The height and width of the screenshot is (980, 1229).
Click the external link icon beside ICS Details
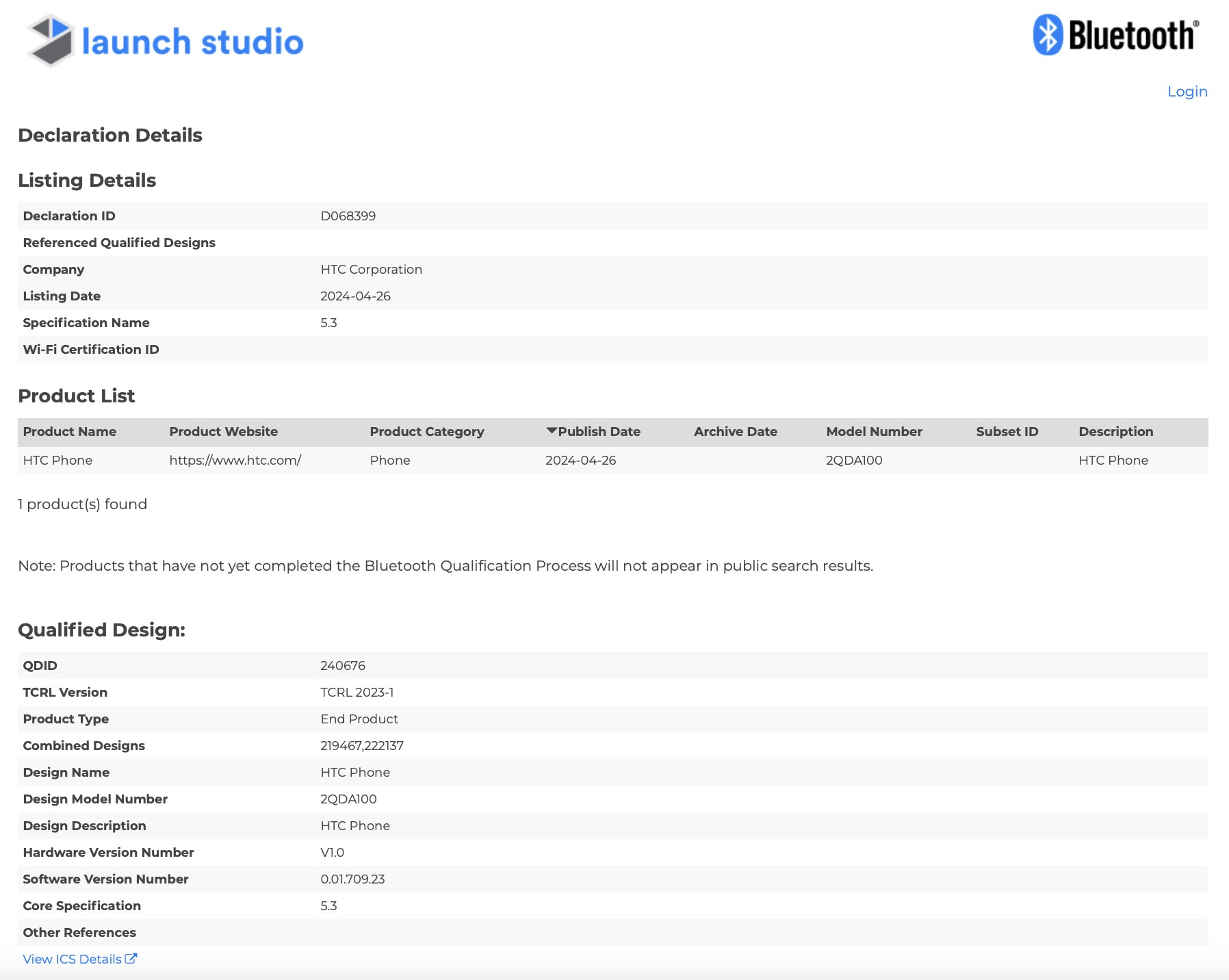point(131,958)
